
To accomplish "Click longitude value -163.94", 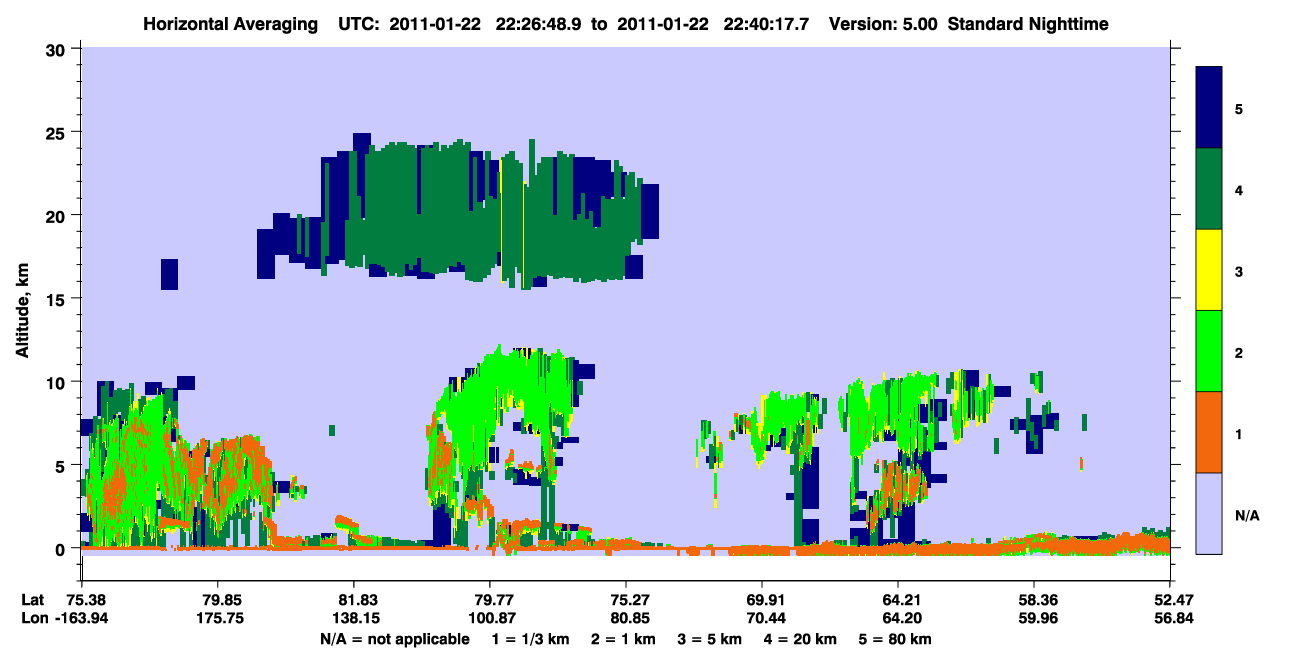I will click(82, 618).
